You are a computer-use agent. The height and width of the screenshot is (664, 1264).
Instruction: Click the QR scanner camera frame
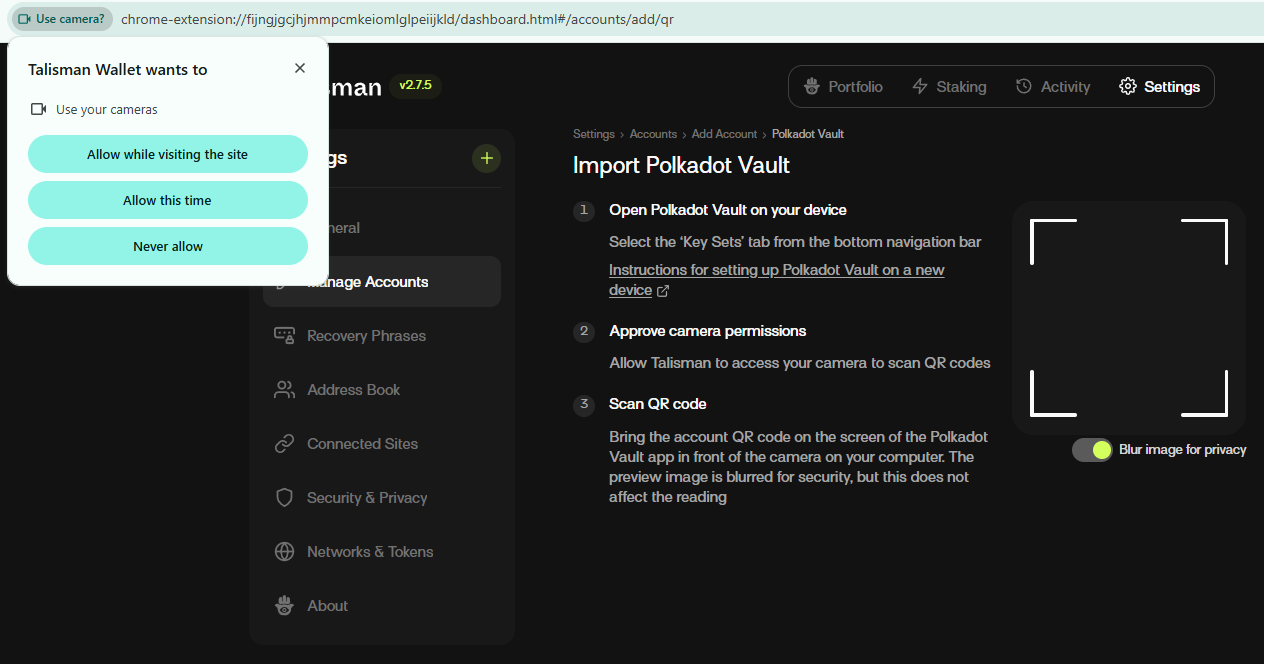(1129, 318)
